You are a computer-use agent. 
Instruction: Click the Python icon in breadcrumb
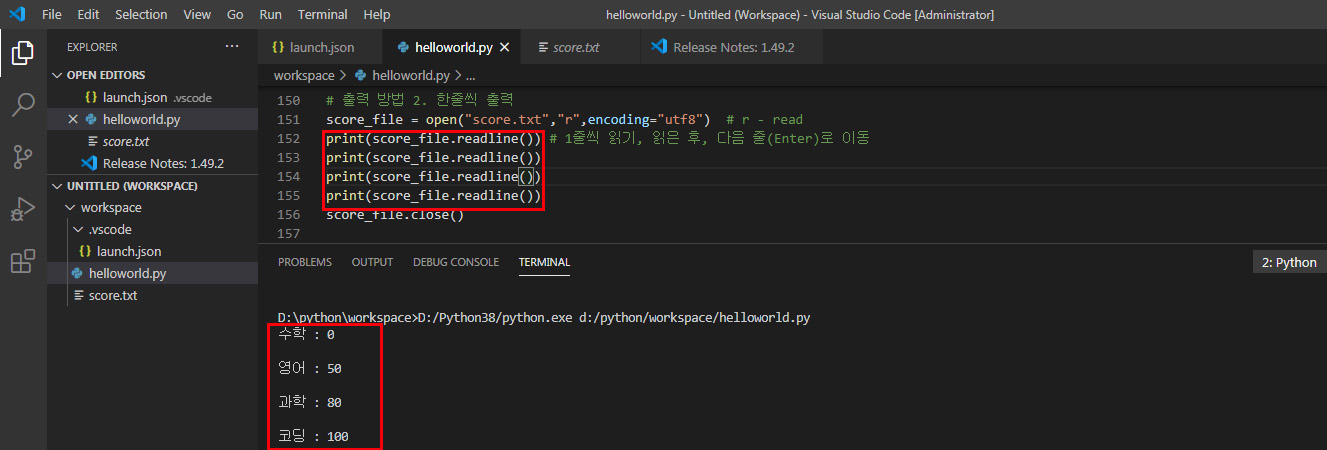[x=361, y=75]
